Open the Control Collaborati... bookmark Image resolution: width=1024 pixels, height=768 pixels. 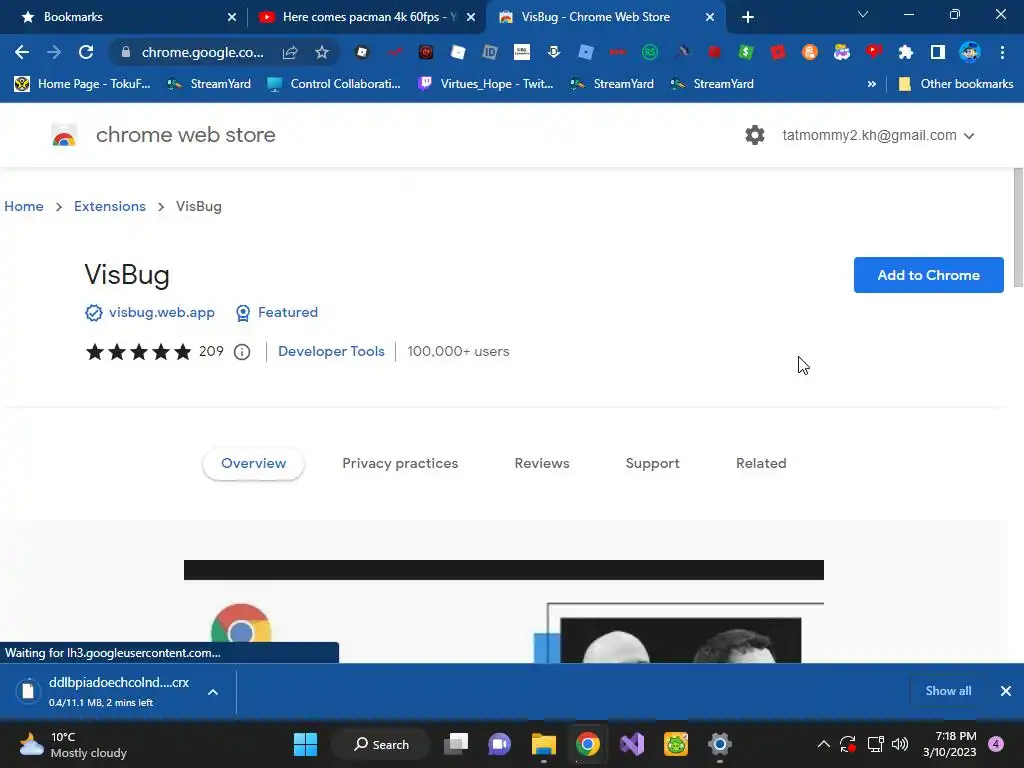[334, 84]
